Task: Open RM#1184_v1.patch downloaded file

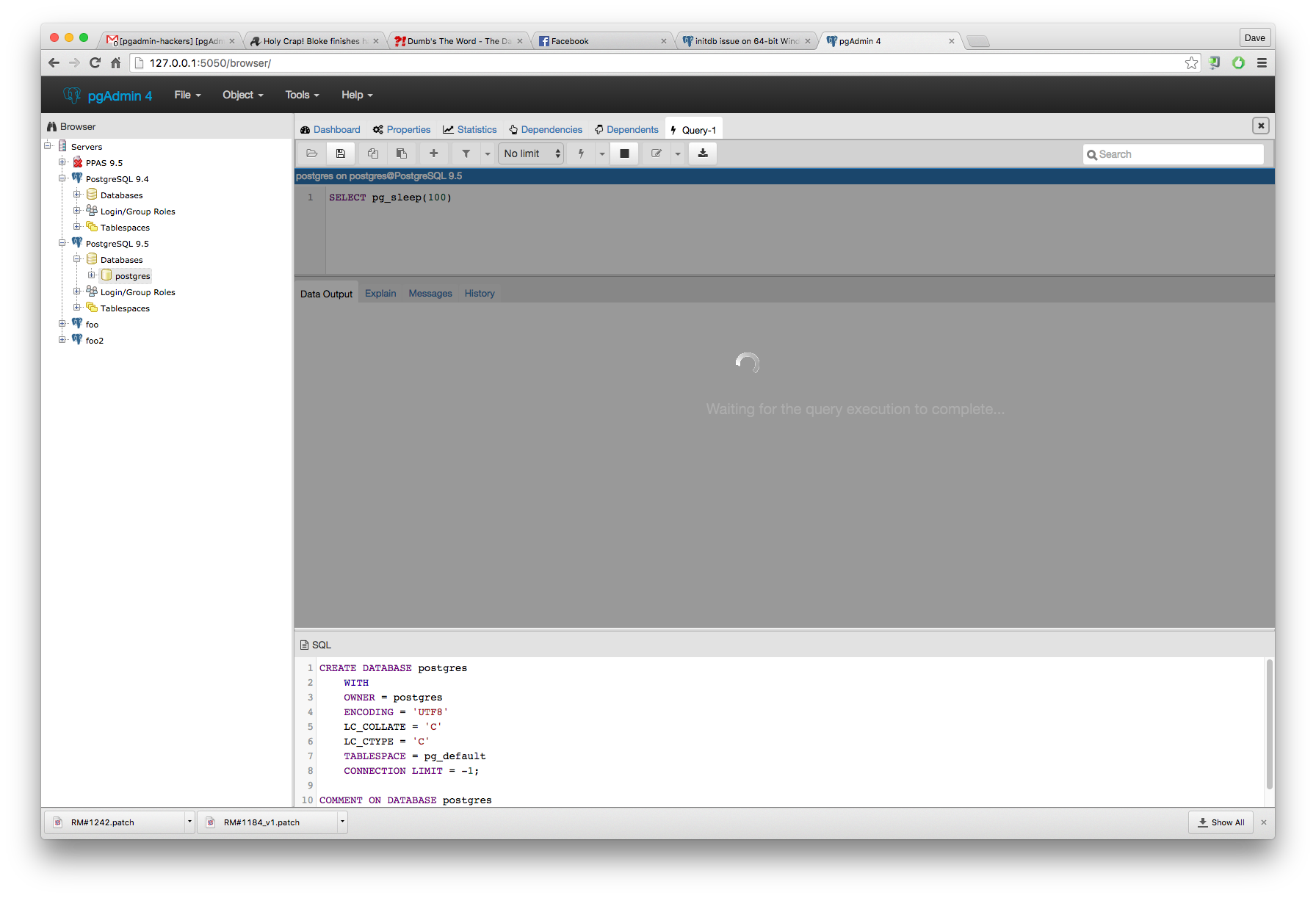Action: pyautogui.click(x=267, y=822)
